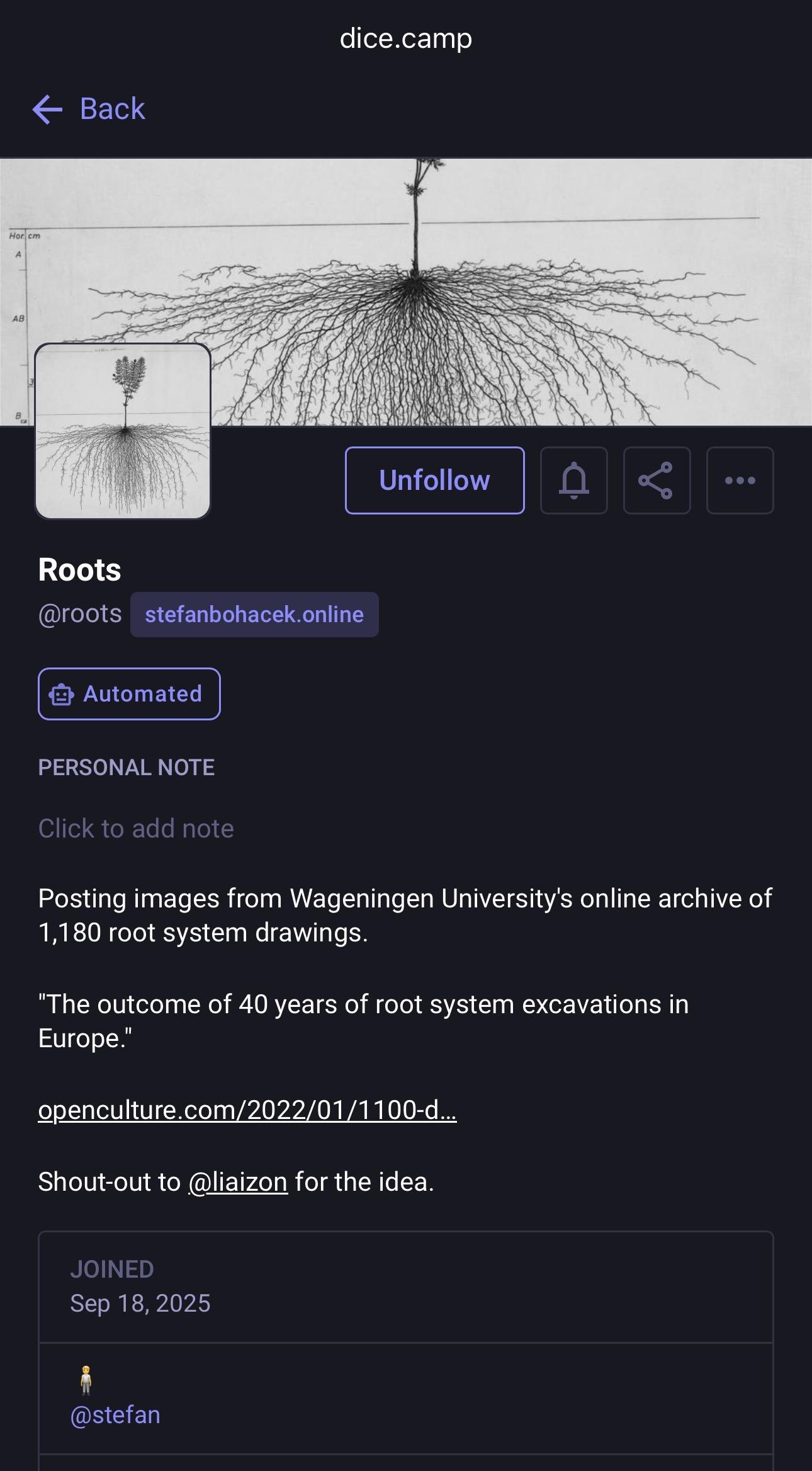Open the three-dot more options menu
Screen dimensions: 812x1471
[x=740, y=480]
